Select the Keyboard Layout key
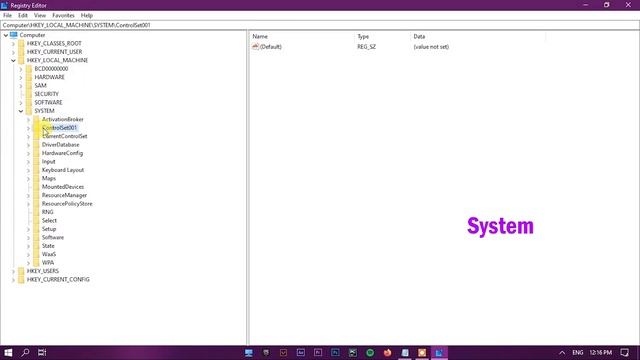This screenshot has width=640, height=360. click(63, 170)
